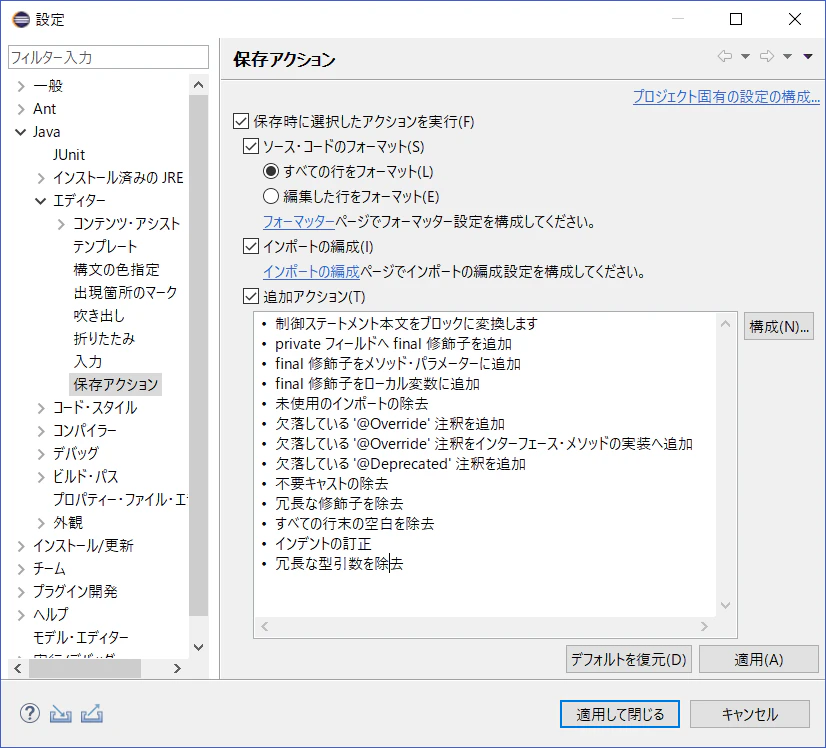Image resolution: width=826 pixels, height=748 pixels.
Task: Expand the Ant tree node
Action: [21, 109]
